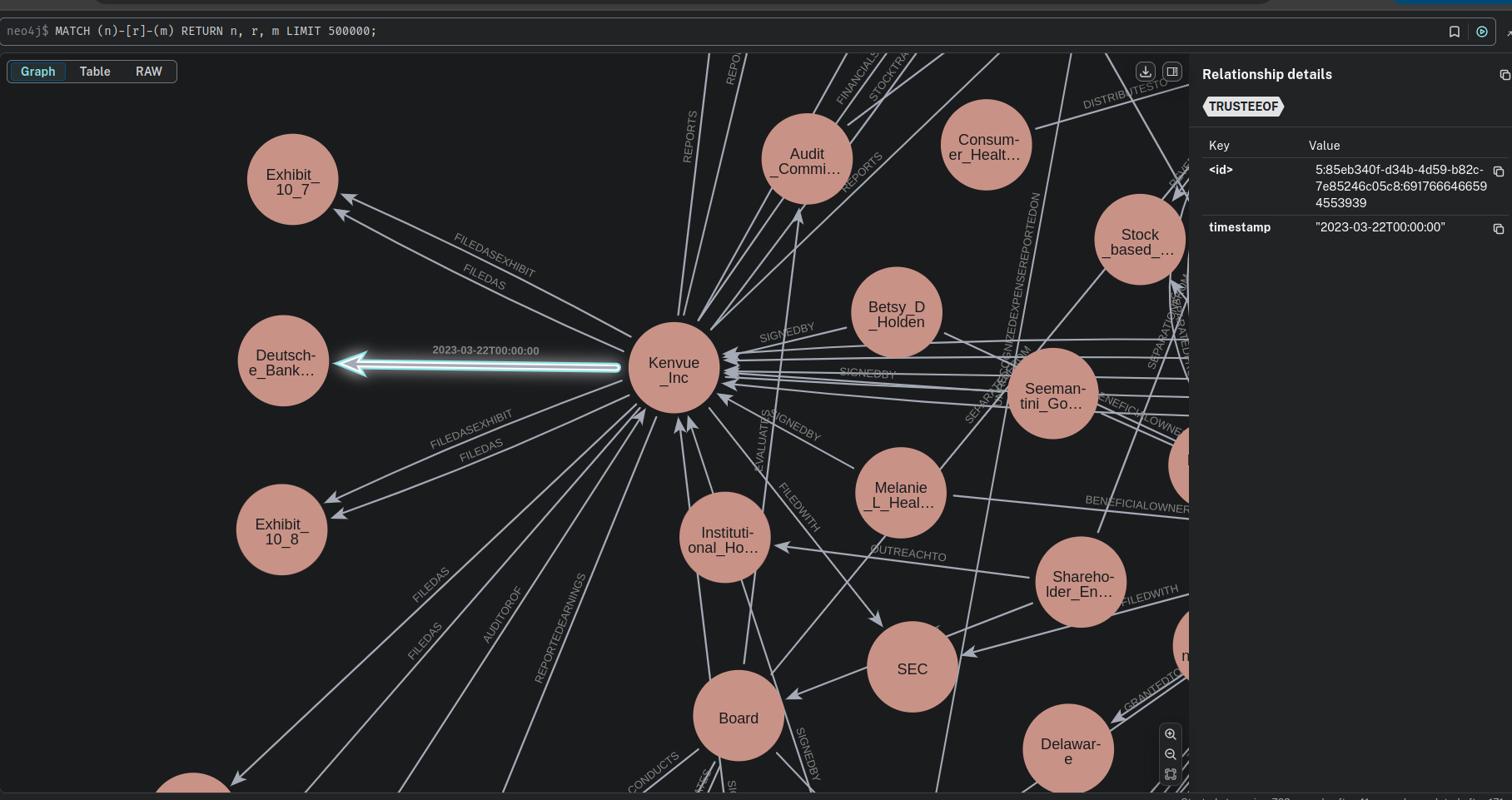Select the Deutsche_Bank node
Viewport: 1512px width, 800px height.
click(283, 360)
